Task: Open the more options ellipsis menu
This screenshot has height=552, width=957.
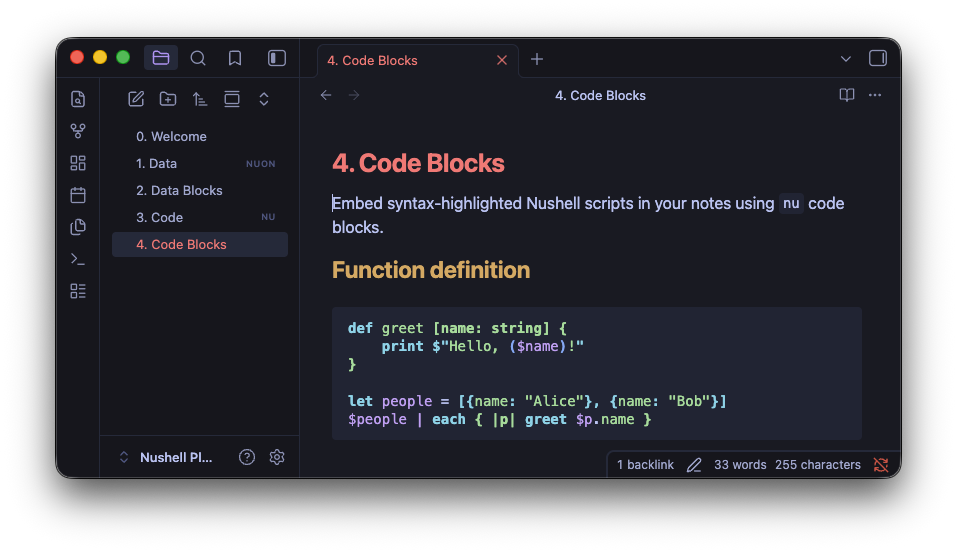Action: [875, 95]
